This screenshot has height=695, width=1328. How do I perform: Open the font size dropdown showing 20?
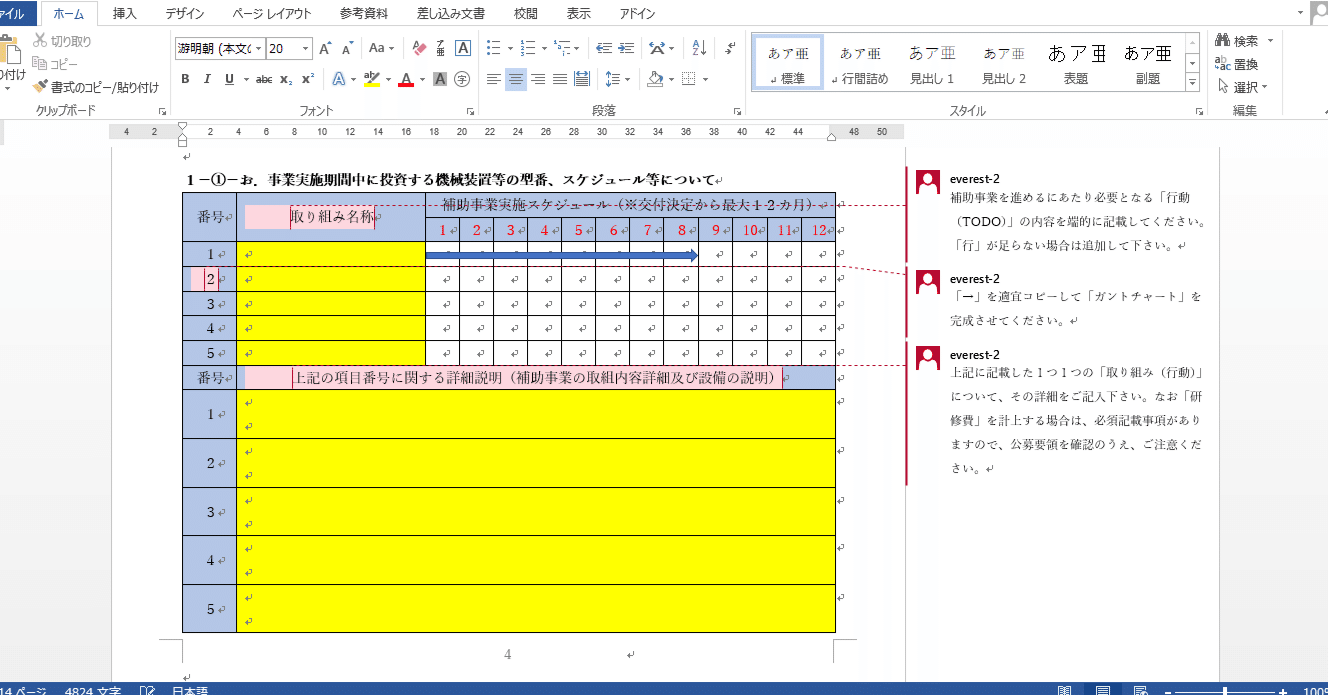[x=306, y=48]
